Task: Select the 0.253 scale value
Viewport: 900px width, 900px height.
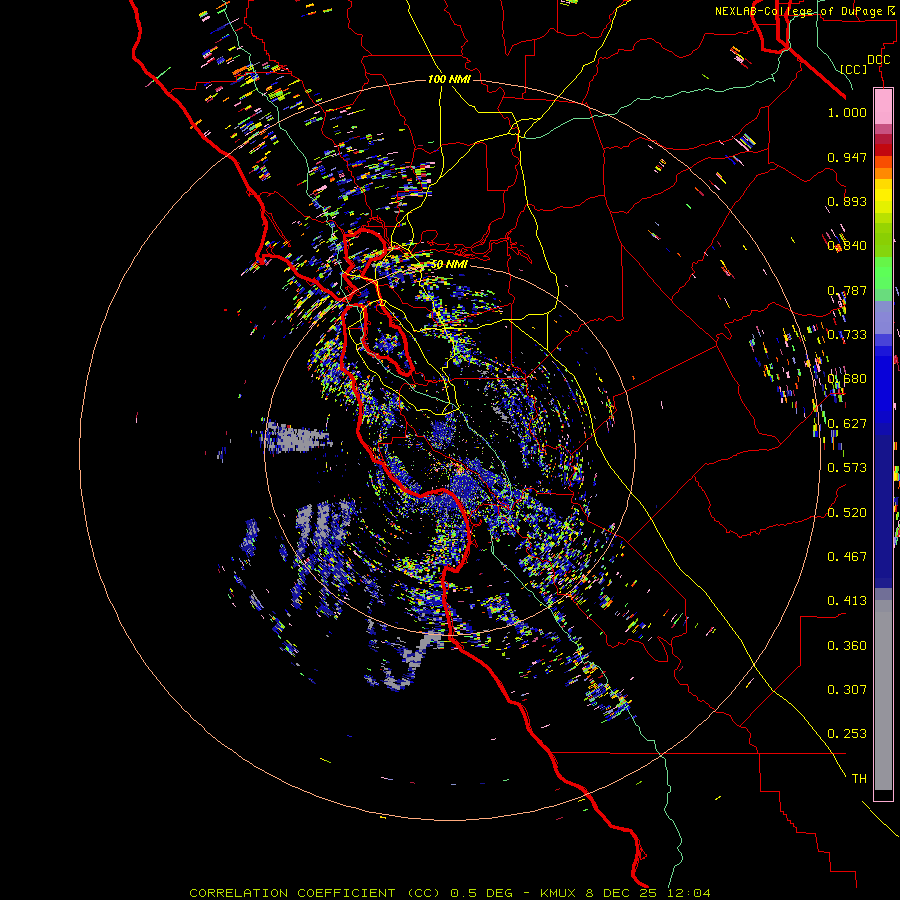Action: click(847, 734)
